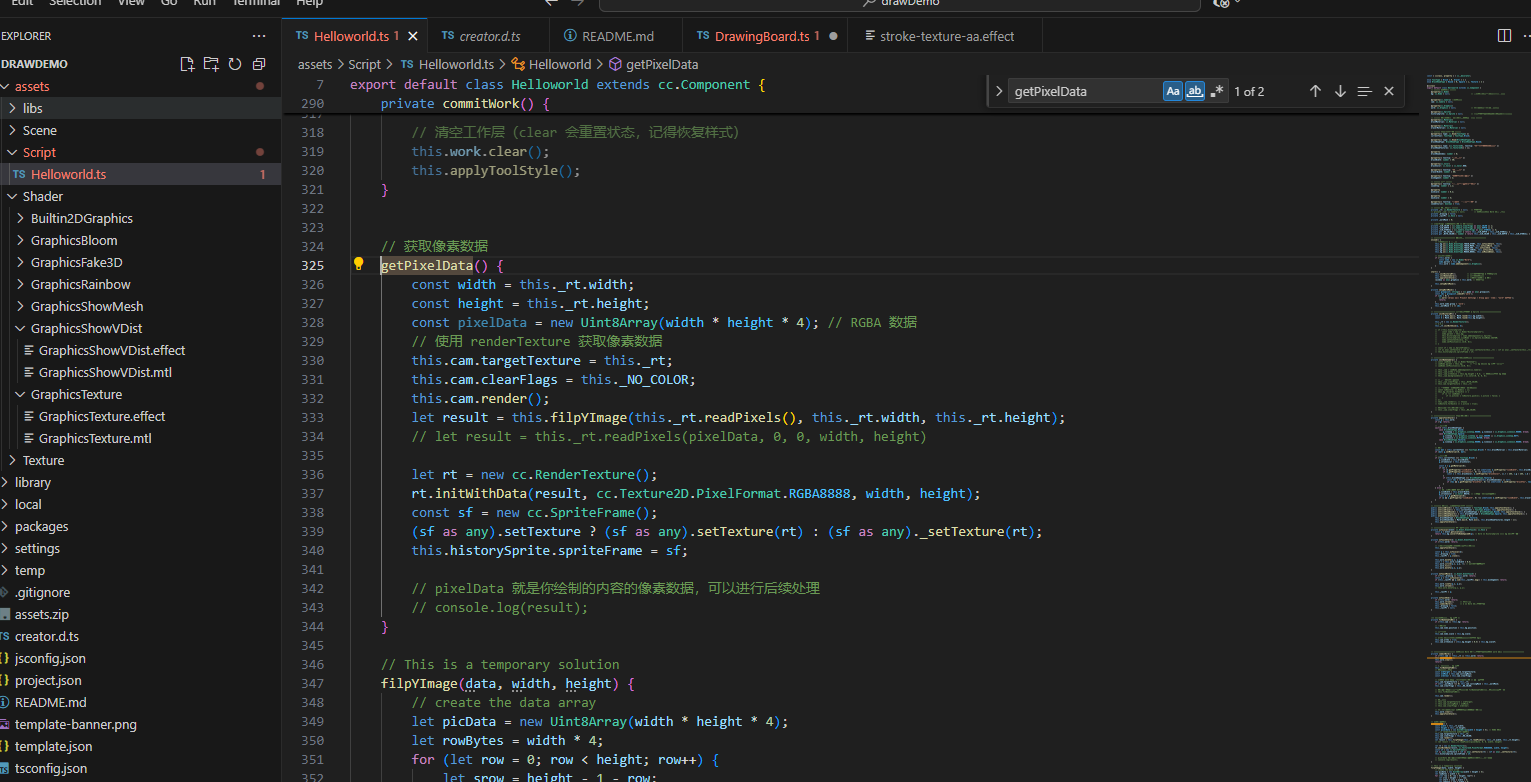Image resolution: width=1531 pixels, height=782 pixels.
Task: Expand the libs folder
Action: coord(12,108)
